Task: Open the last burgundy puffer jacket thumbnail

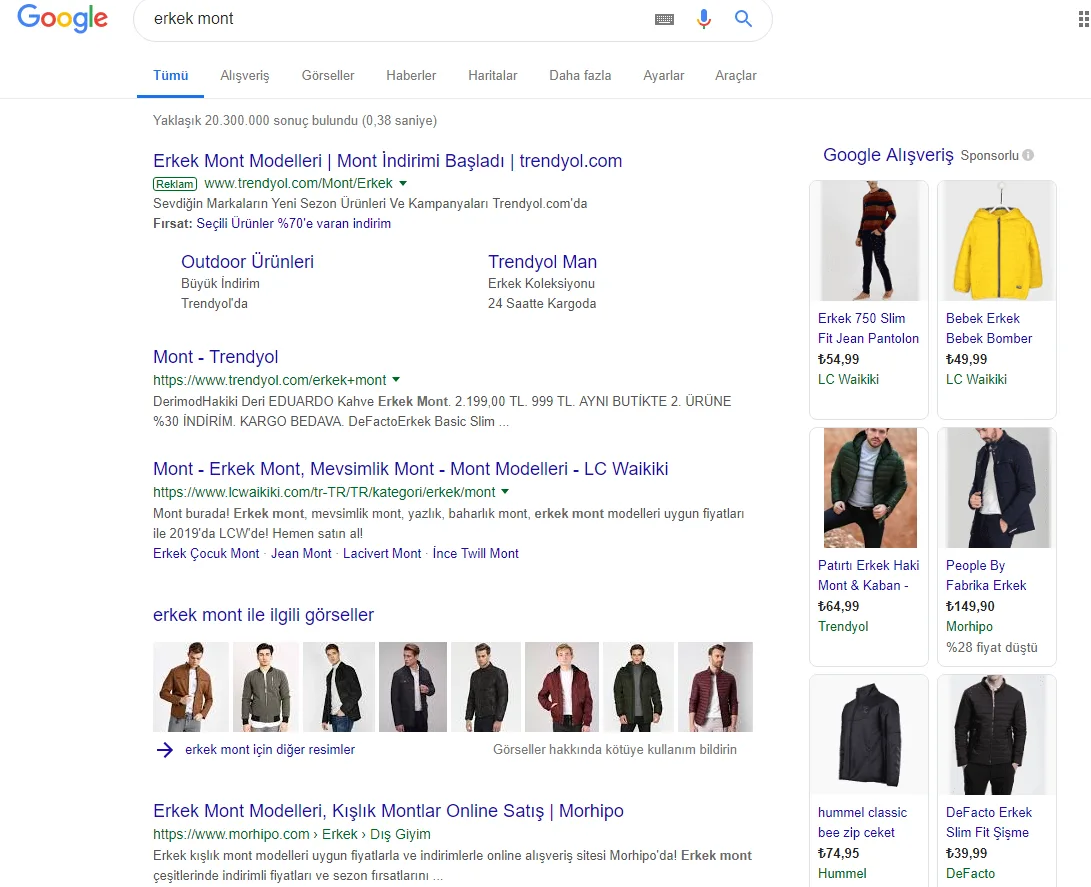Action: coord(715,687)
